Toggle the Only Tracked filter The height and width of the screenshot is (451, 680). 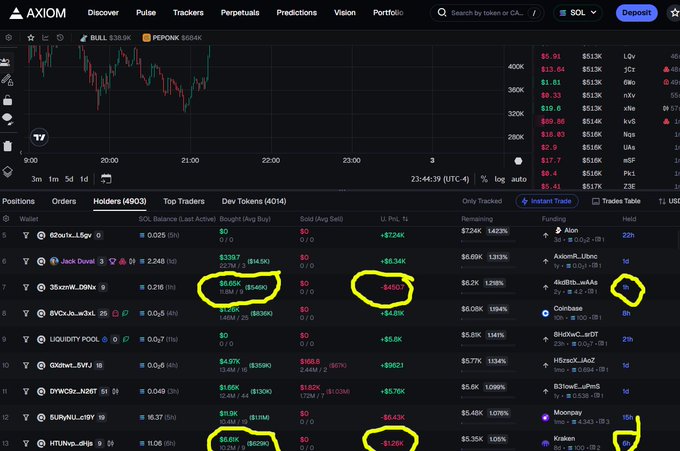tap(482, 201)
